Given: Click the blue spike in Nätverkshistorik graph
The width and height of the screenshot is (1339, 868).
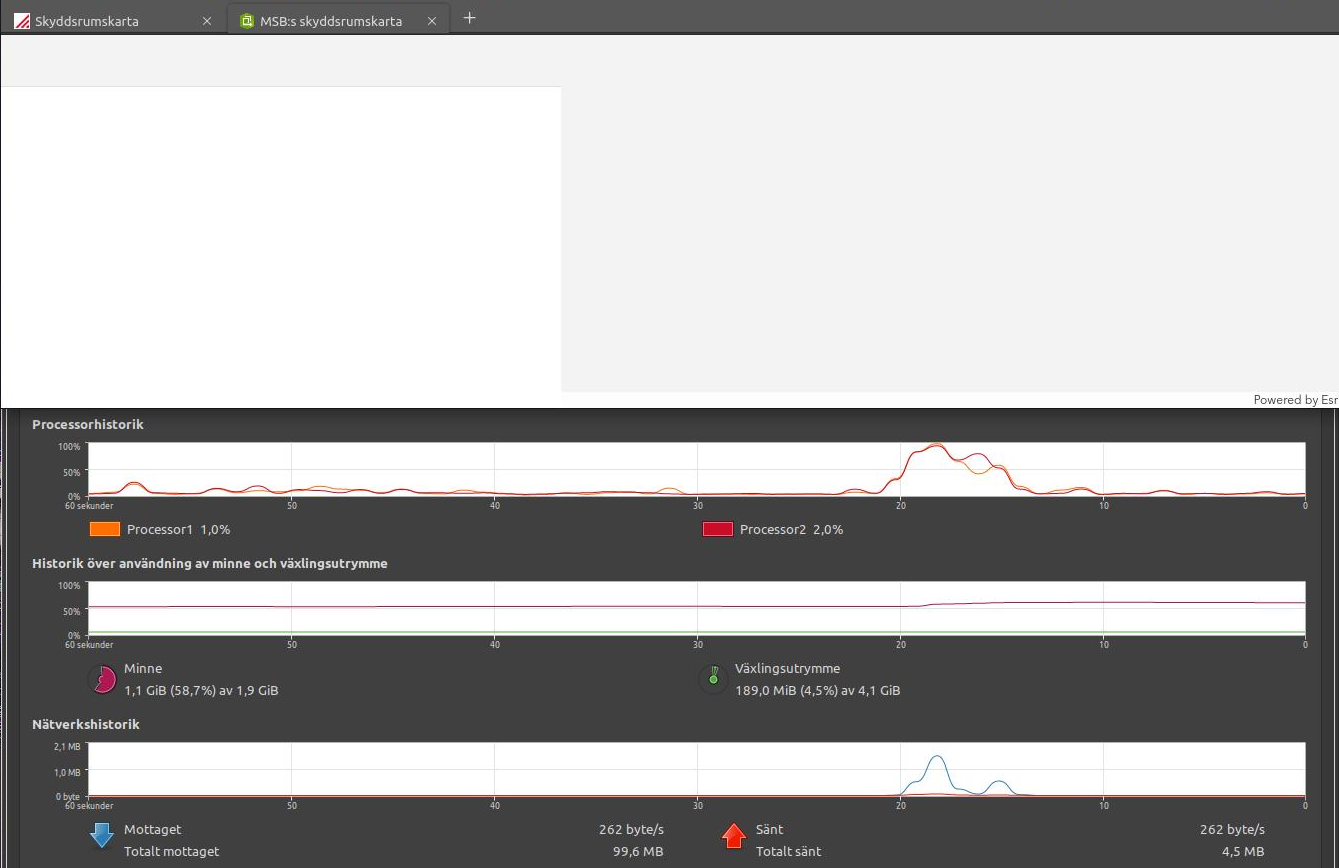Looking at the screenshot, I should pos(936,762).
